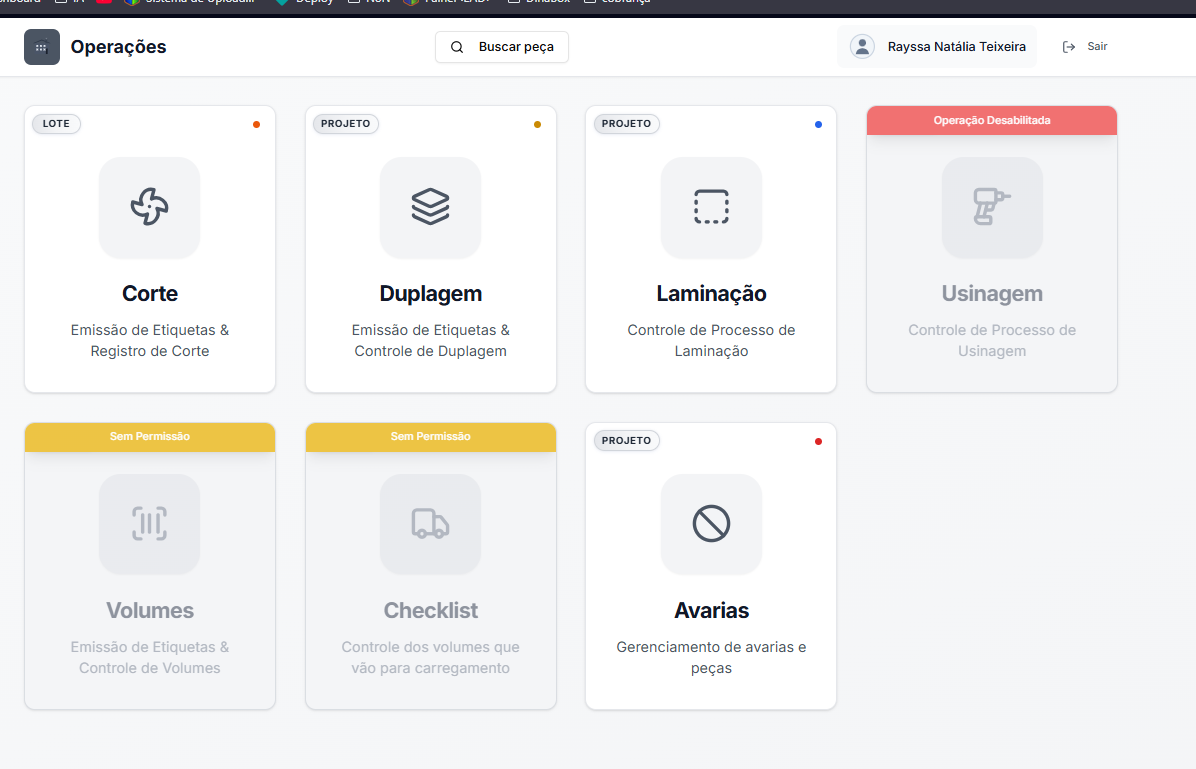
Task: Click the Usinagem drill icon
Action: pos(991,207)
